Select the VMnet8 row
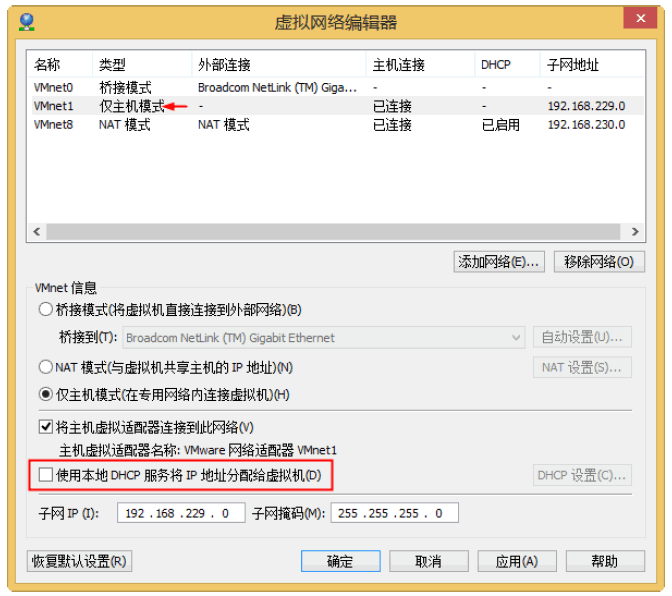Viewport: 672px width, 596px height. [338, 125]
